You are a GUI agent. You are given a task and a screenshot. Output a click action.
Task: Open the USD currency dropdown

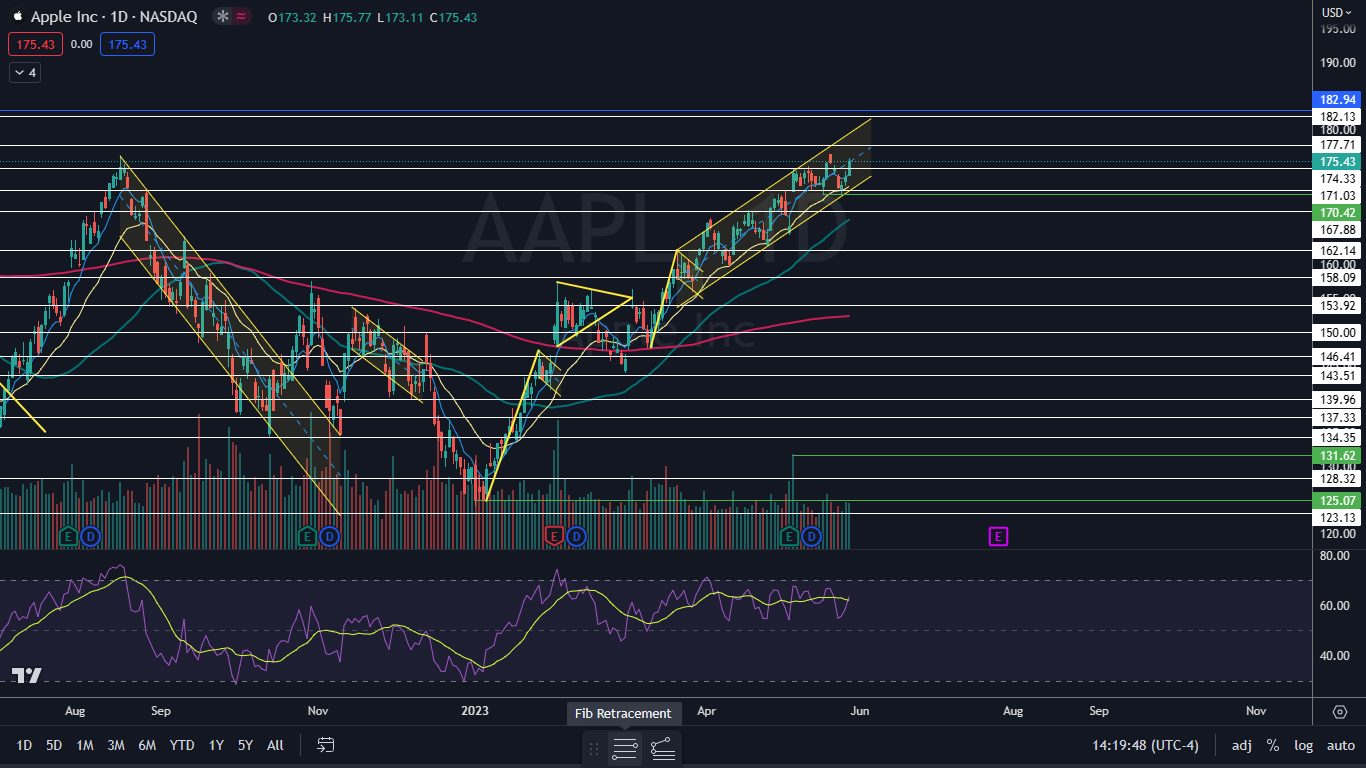pos(1337,13)
